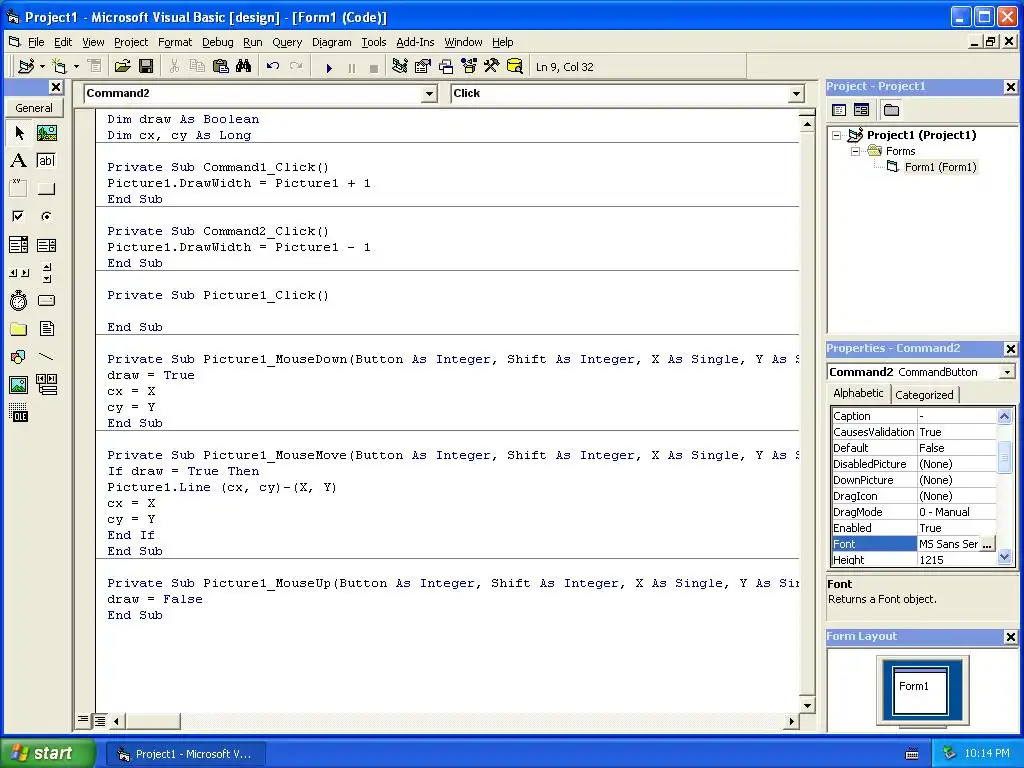Viewport: 1024px width, 768px height.
Task: Select the FileListBox control tool
Action: (46, 328)
